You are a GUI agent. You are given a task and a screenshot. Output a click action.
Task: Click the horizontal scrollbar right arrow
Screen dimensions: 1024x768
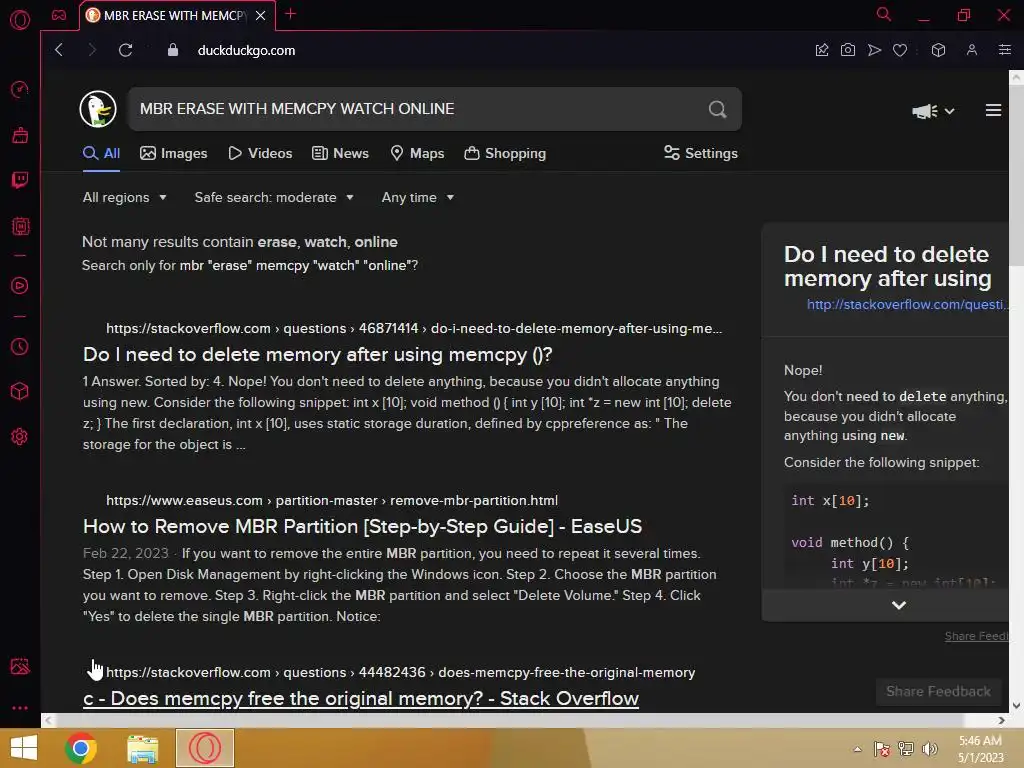1002,720
